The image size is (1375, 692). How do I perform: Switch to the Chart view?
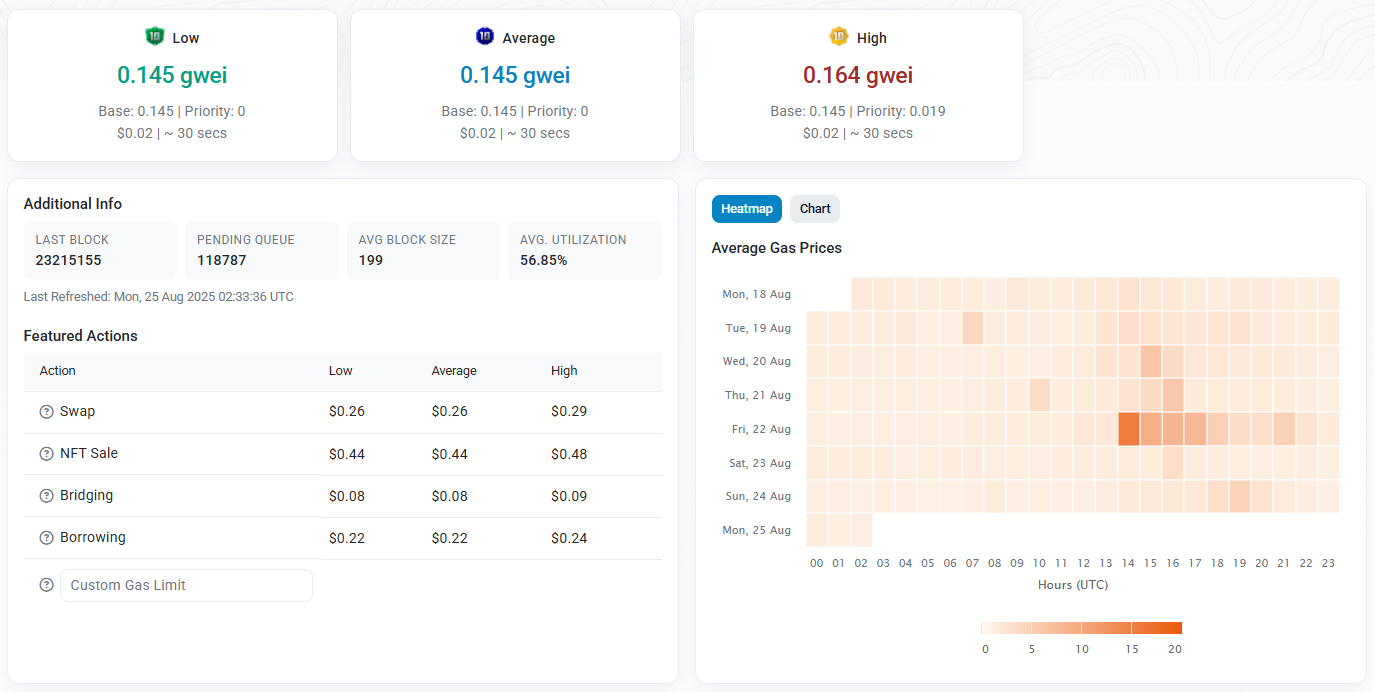click(x=814, y=208)
